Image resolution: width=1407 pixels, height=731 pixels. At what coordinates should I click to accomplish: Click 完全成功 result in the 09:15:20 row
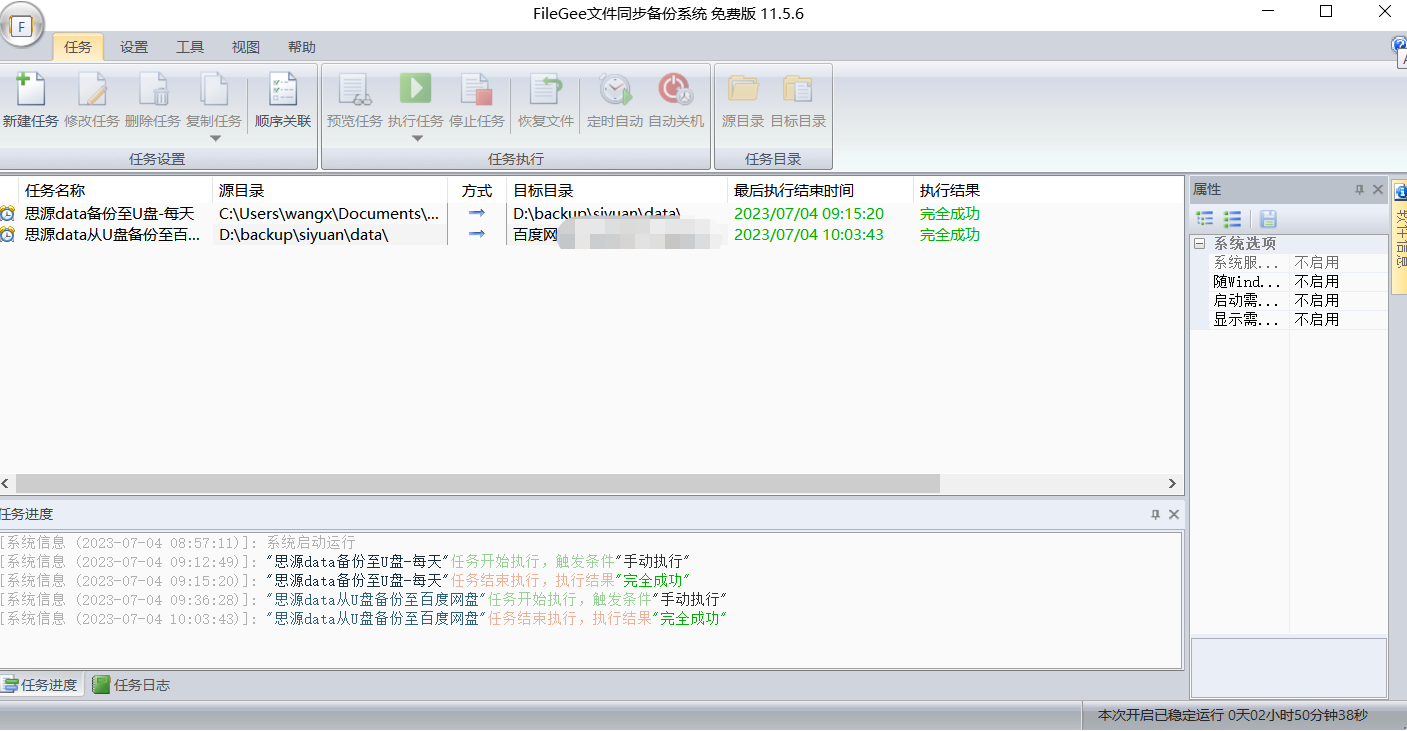tap(950, 214)
